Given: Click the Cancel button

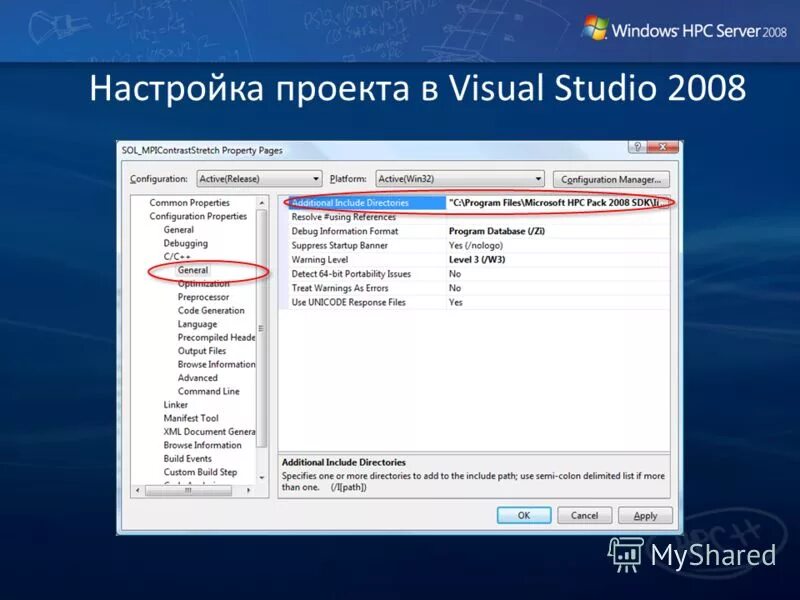Looking at the screenshot, I should point(584,515).
